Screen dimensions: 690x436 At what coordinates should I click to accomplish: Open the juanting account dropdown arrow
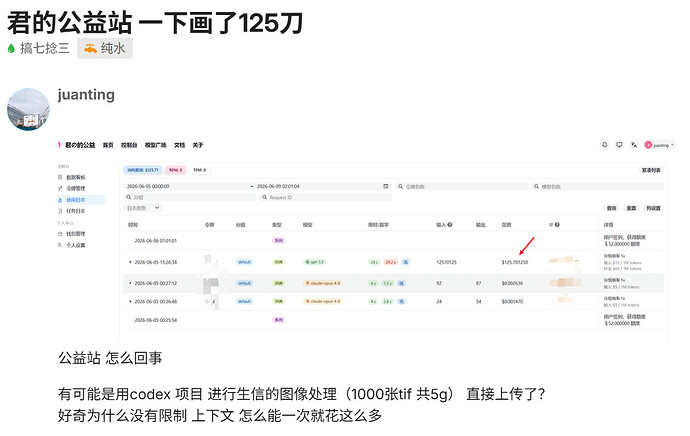(x=672, y=145)
